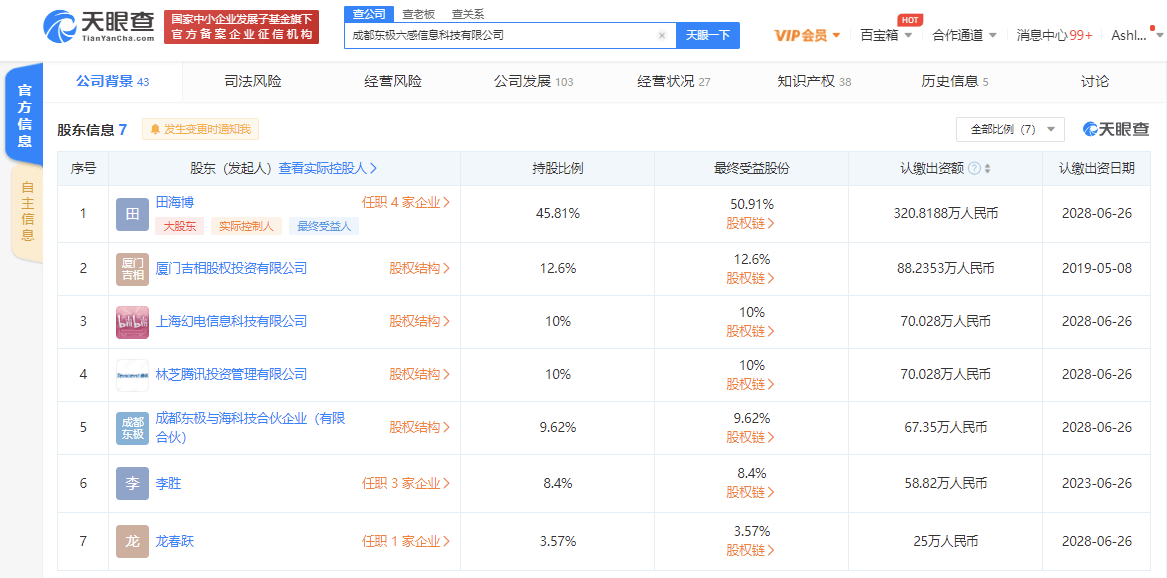Click the bell notification icon for shareholder changes
This screenshot has width=1167, height=578.
(155, 129)
